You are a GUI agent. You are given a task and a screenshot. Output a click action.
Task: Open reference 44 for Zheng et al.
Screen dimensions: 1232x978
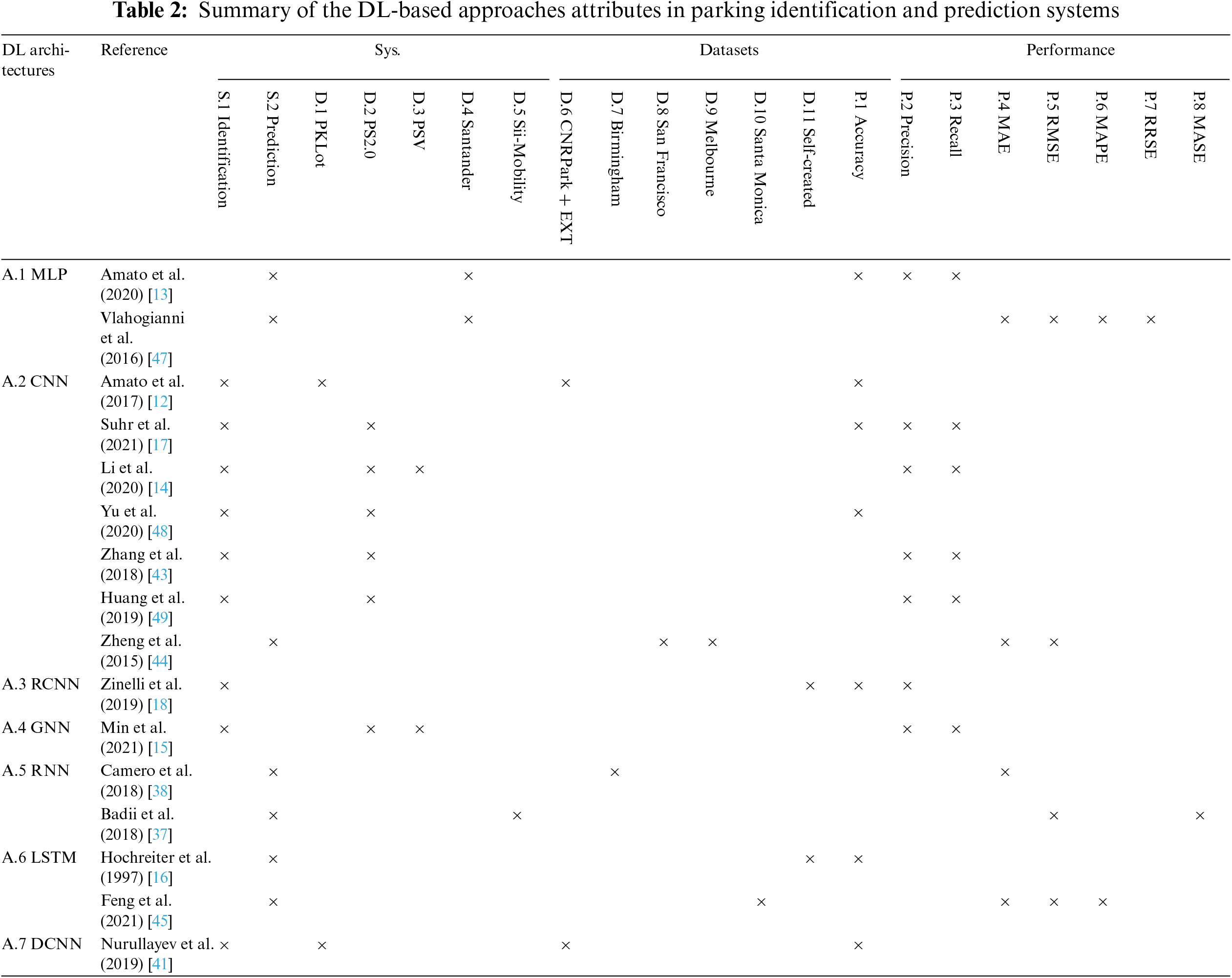tap(160, 662)
